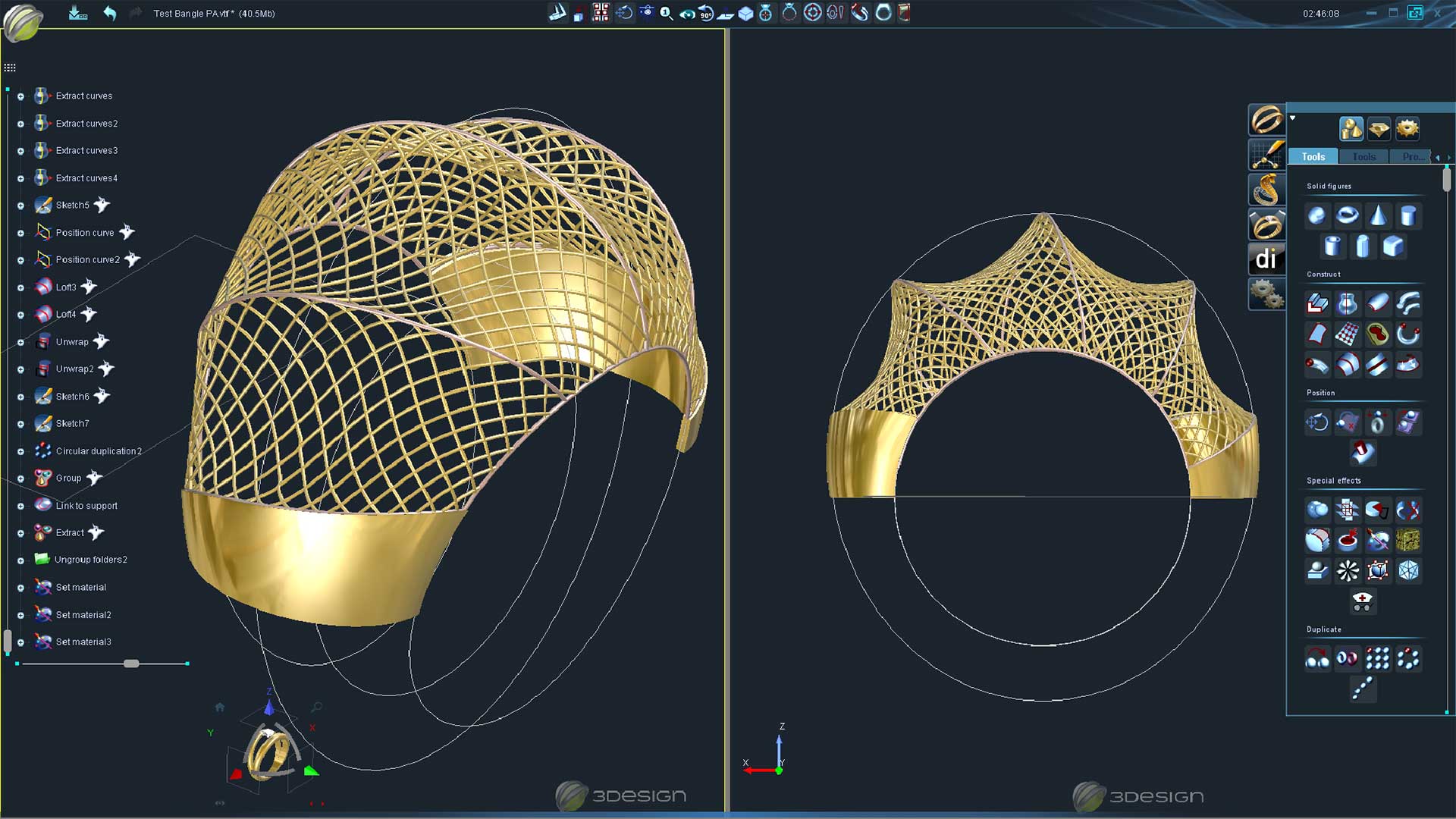Screen dimensions: 1456x819
Task: Click the Link to support item
Action: (86, 506)
